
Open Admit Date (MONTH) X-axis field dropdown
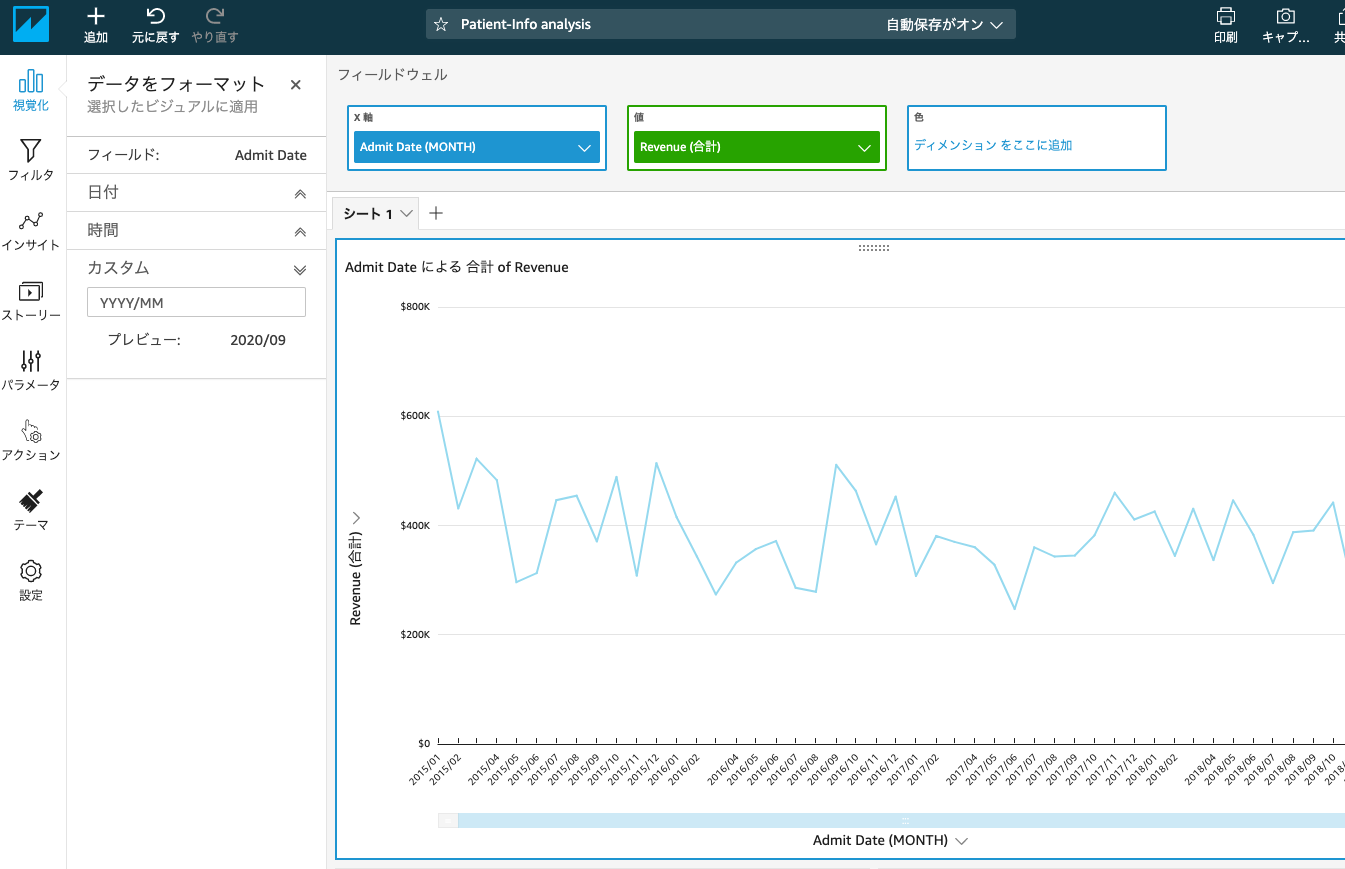pyautogui.click(x=585, y=148)
